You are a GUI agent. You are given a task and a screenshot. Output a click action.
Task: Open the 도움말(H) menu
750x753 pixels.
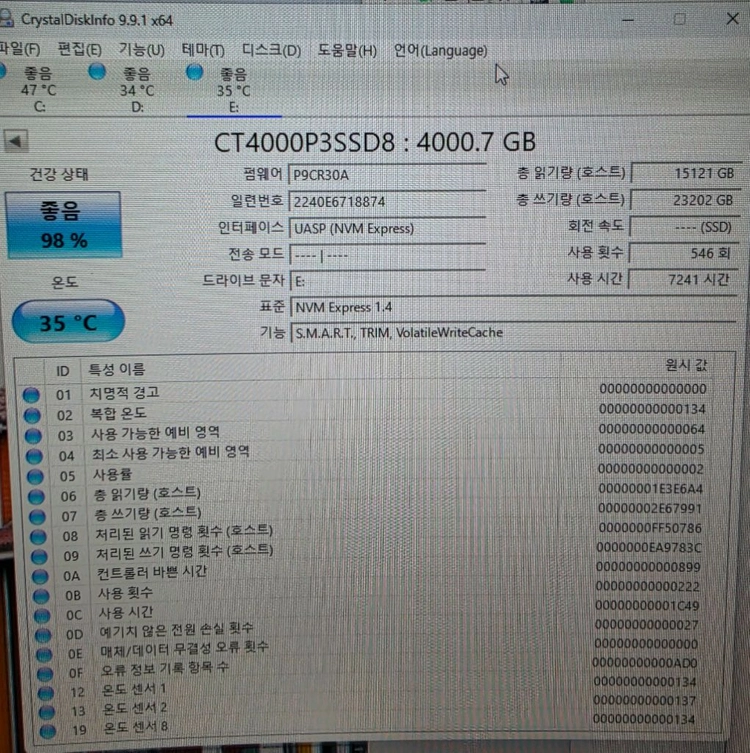(x=347, y=50)
